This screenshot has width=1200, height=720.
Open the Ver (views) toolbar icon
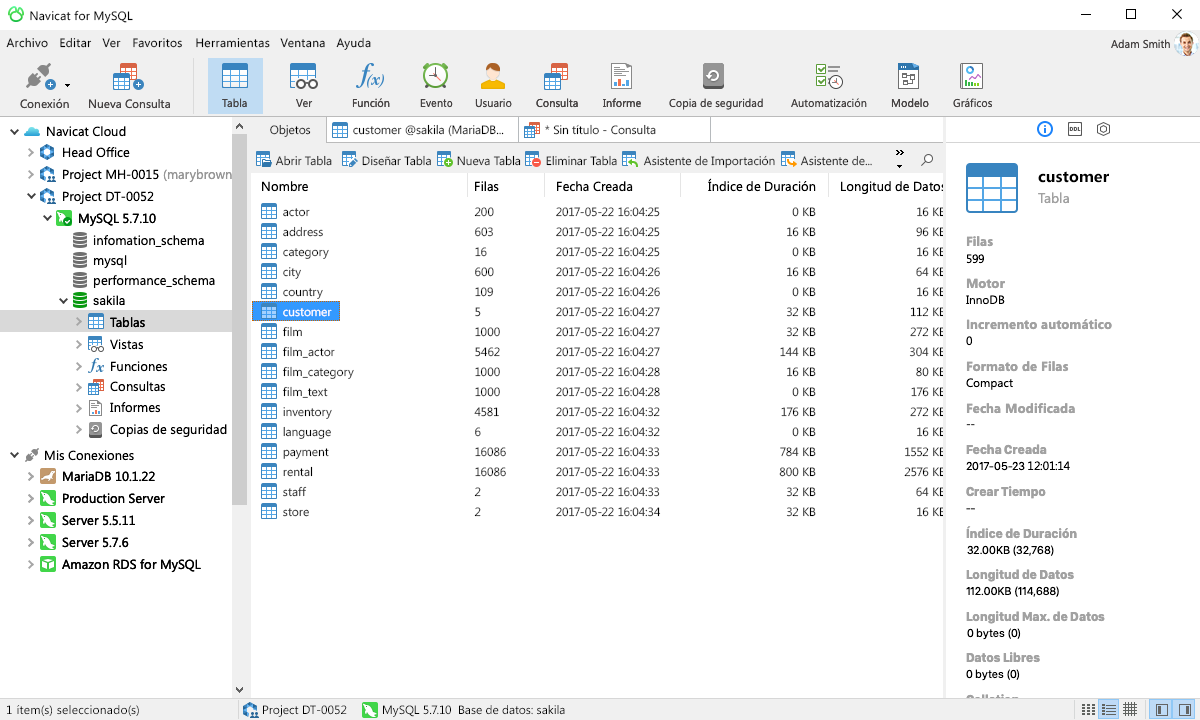click(x=304, y=85)
